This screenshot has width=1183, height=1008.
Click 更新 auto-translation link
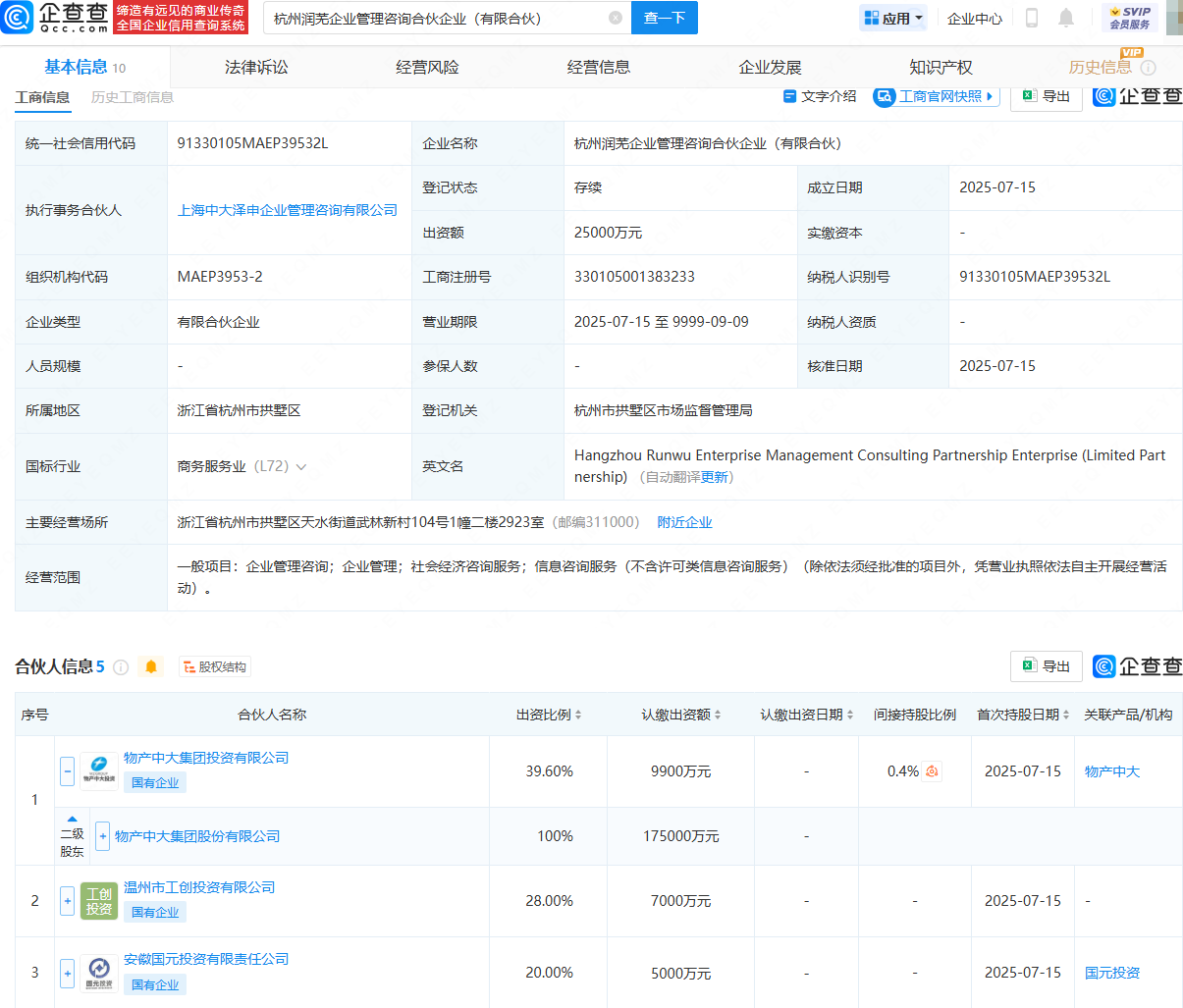(715, 477)
